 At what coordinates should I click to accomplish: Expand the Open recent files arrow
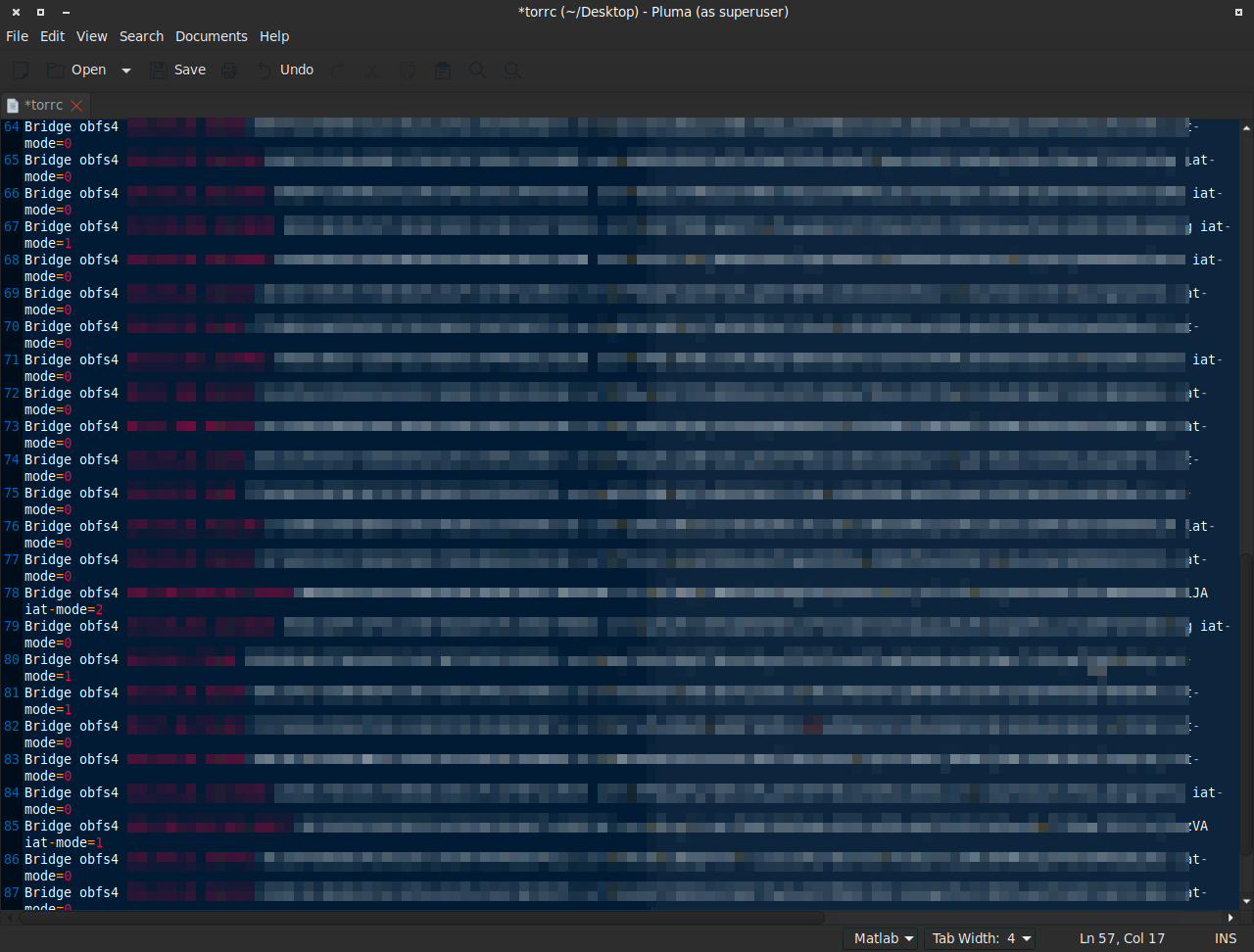[x=126, y=71]
